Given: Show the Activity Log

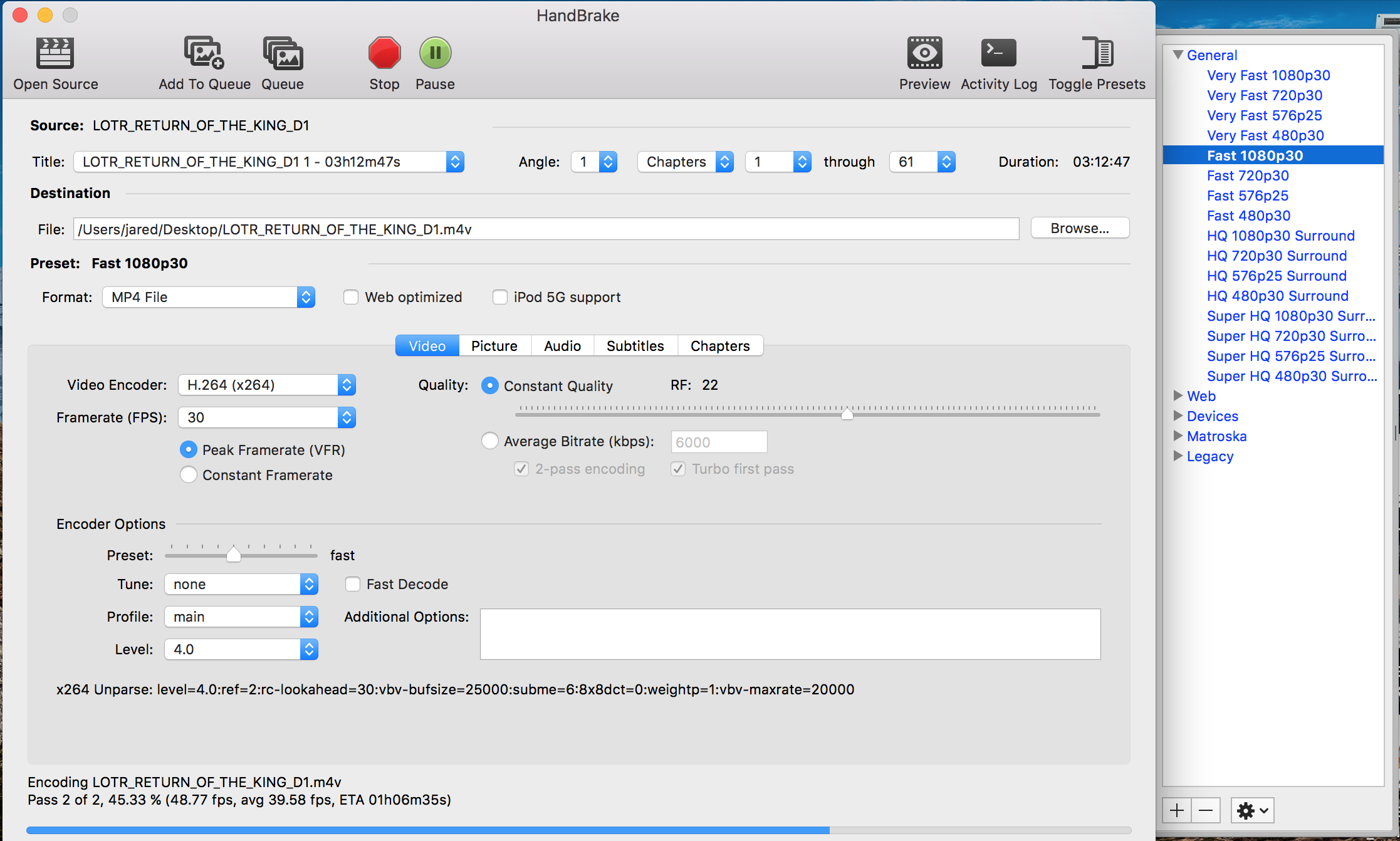Looking at the screenshot, I should (x=998, y=53).
